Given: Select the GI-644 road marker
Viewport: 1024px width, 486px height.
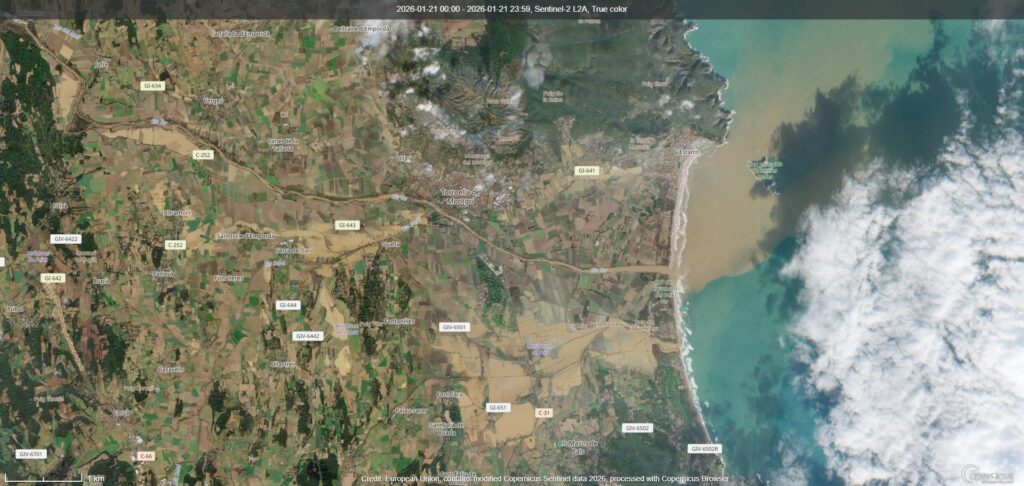Looking at the screenshot, I should pos(288,304).
